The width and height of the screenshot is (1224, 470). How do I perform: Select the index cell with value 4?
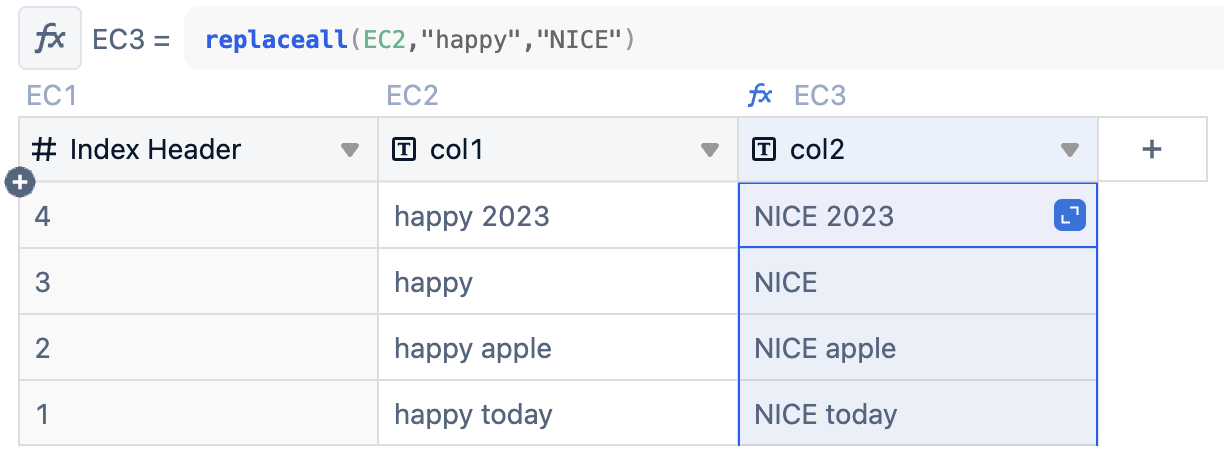coord(198,216)
